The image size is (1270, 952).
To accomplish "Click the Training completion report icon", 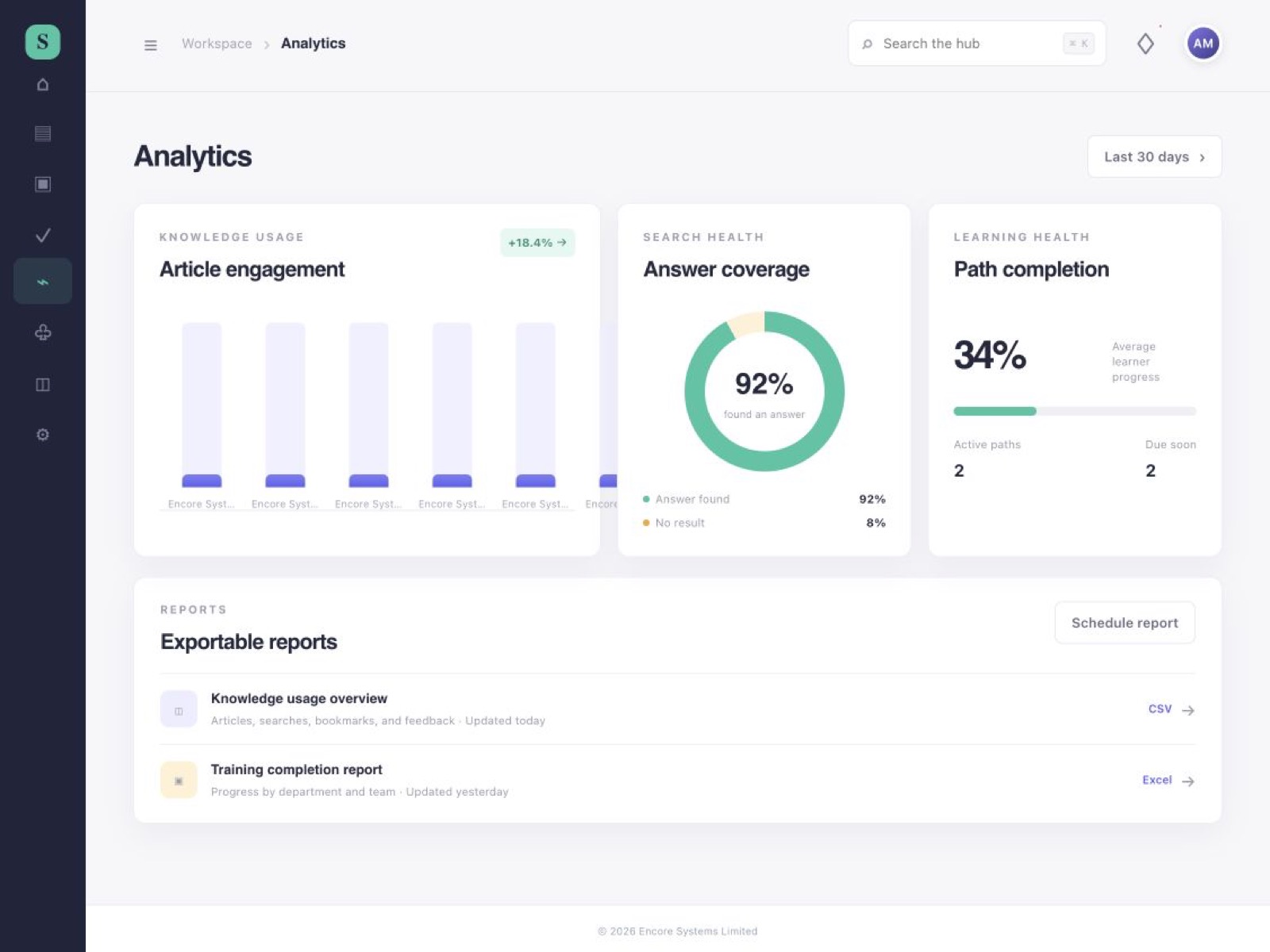I will [179, 780].
